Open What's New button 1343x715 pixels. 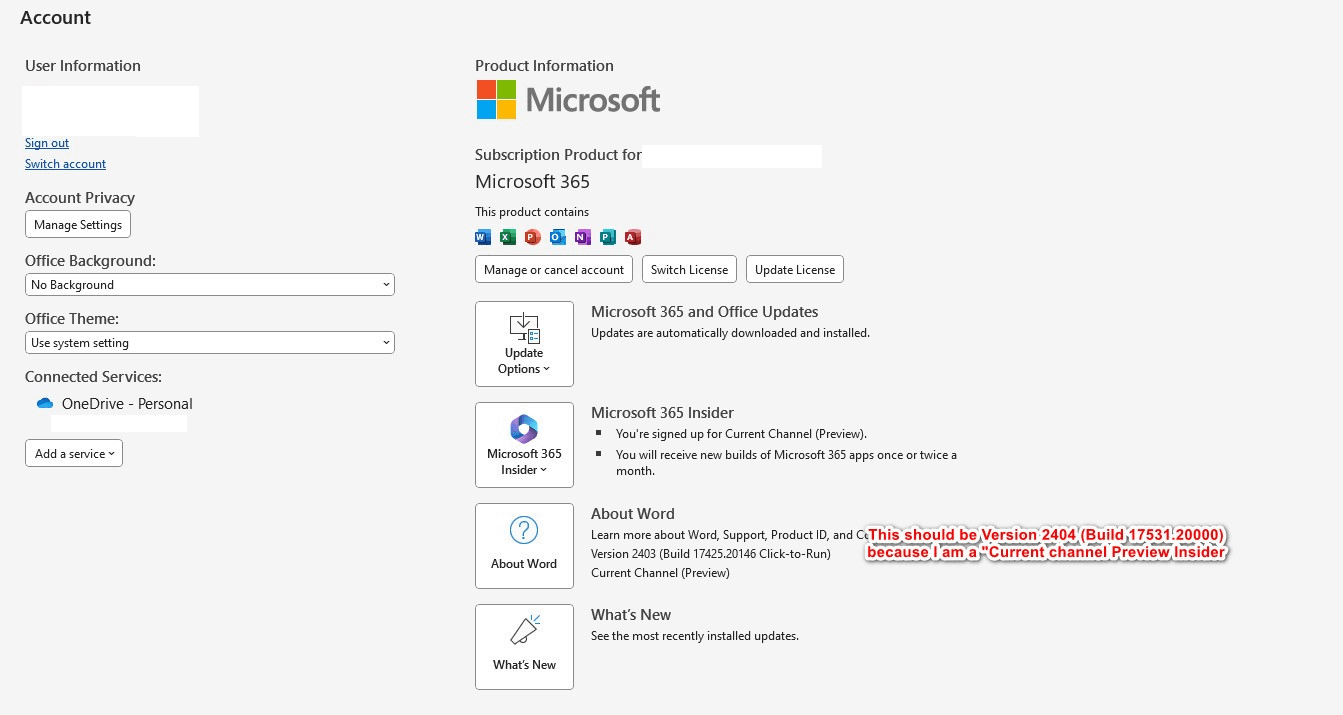[524, 647]
